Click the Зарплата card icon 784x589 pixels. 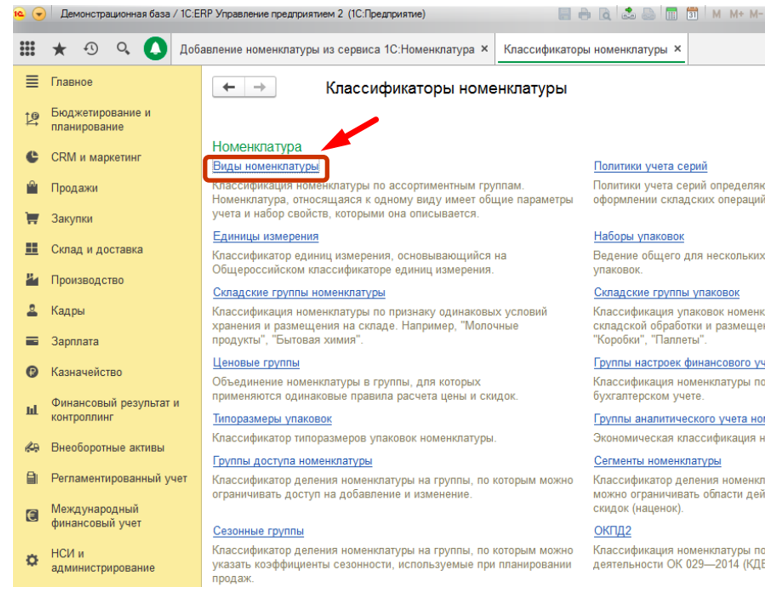32,341
